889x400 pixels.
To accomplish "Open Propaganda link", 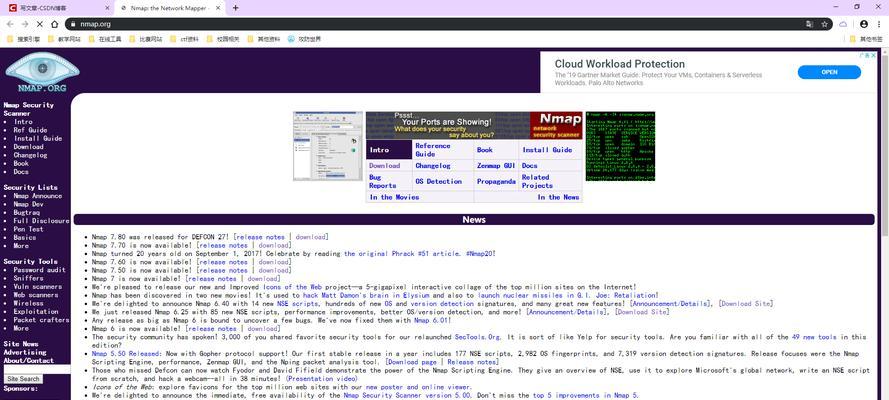I will point(496,182).
